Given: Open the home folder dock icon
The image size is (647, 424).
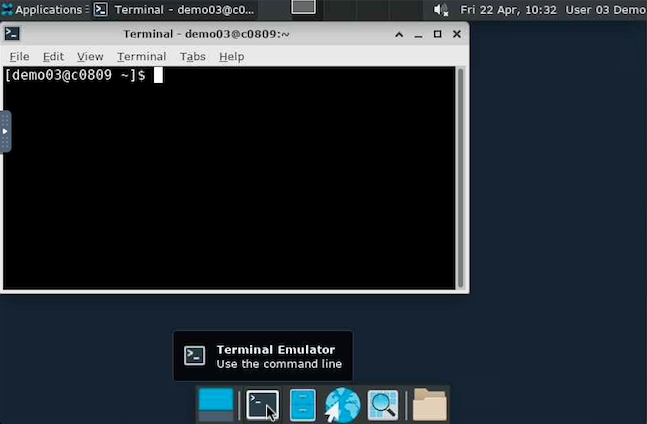Looking at the screenshot, I should (x=429, y=405).
